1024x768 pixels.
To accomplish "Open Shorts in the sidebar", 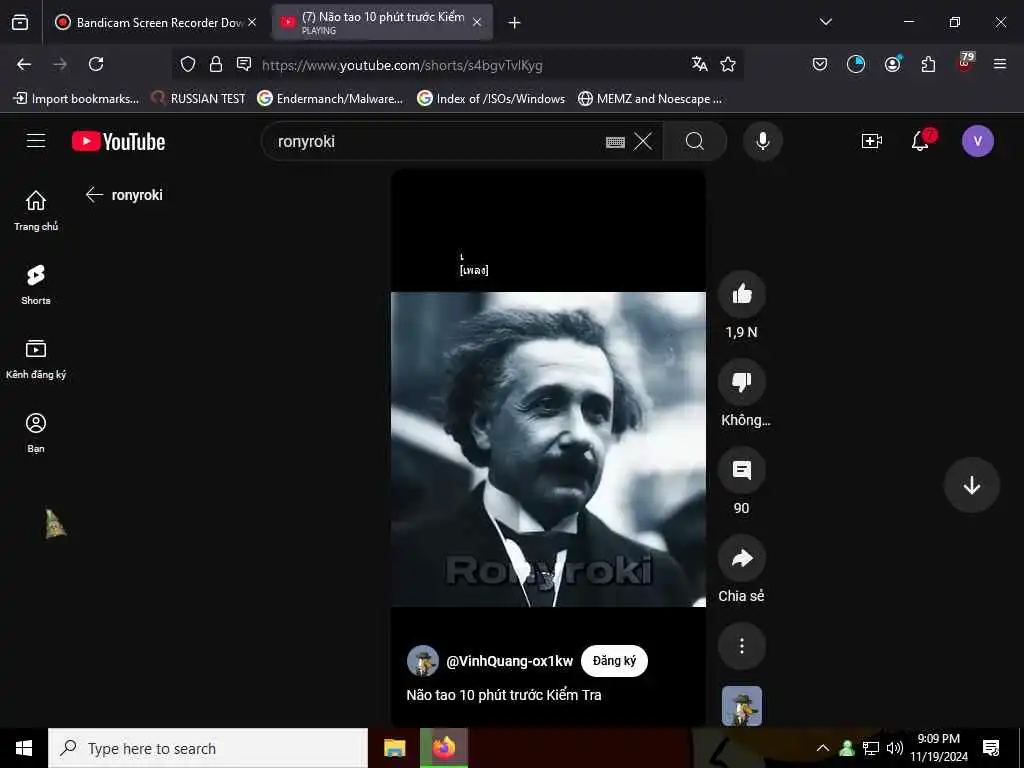I will 36,285.
